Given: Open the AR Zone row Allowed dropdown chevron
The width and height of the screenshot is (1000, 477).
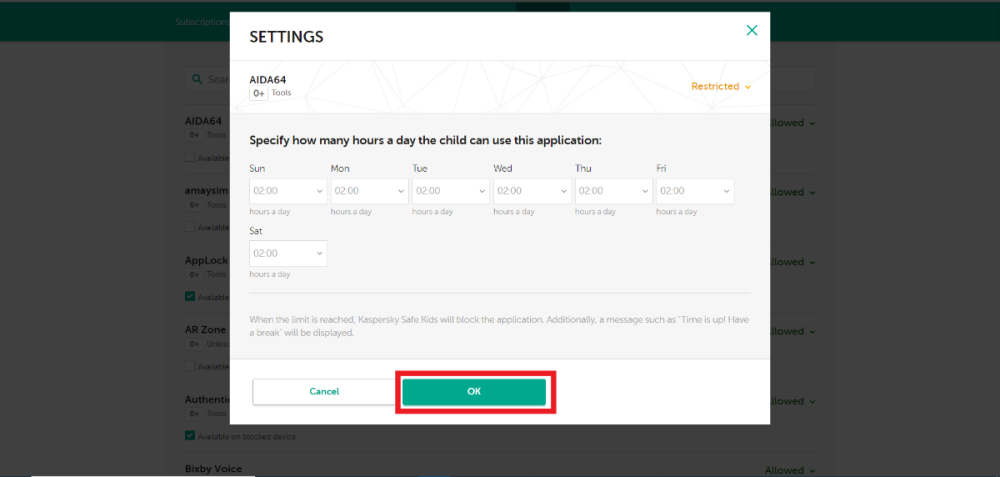Looking at the screenshot, I should pos(812,332).
